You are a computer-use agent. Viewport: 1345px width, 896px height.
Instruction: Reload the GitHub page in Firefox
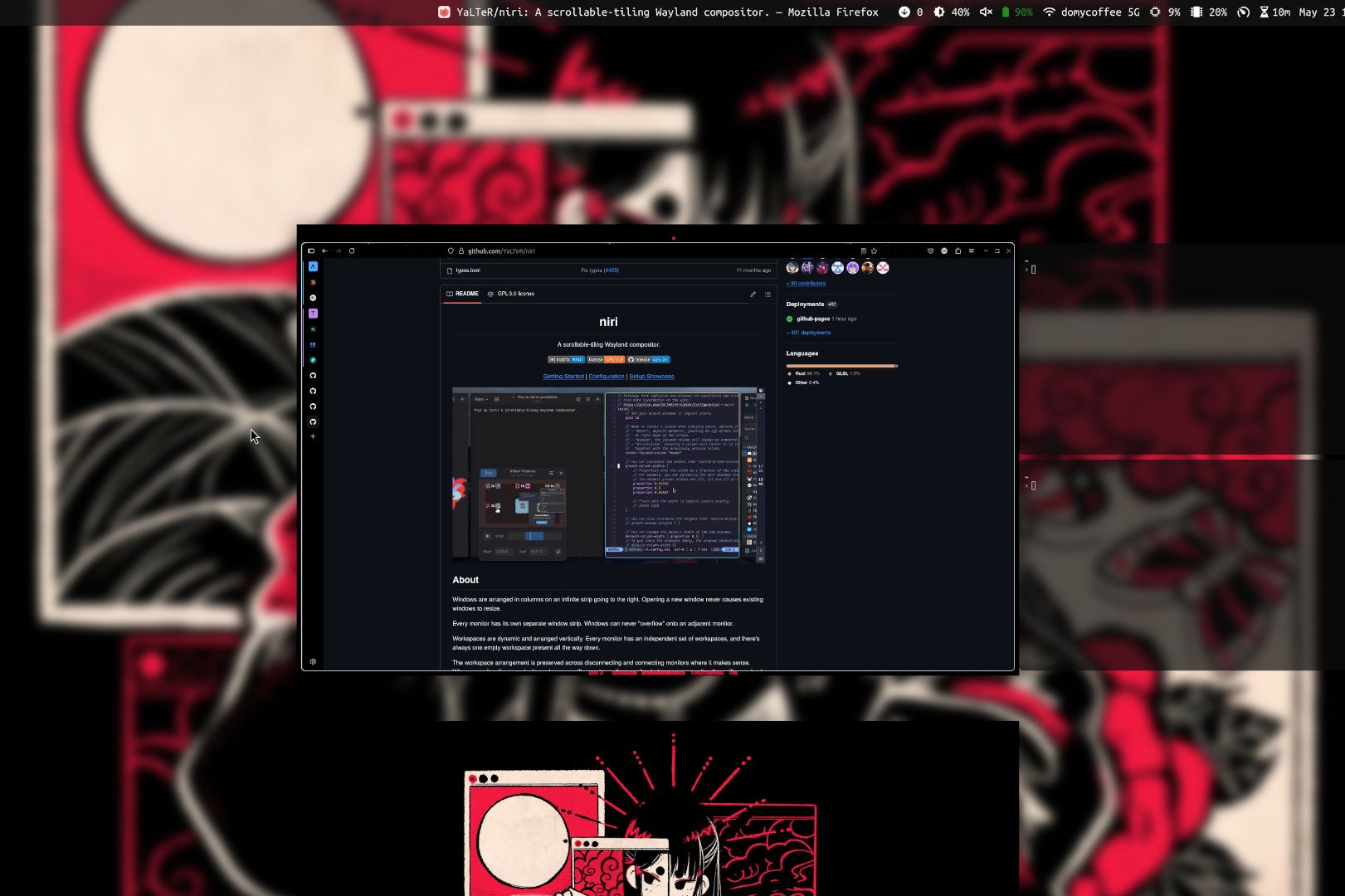click(352, 251)
